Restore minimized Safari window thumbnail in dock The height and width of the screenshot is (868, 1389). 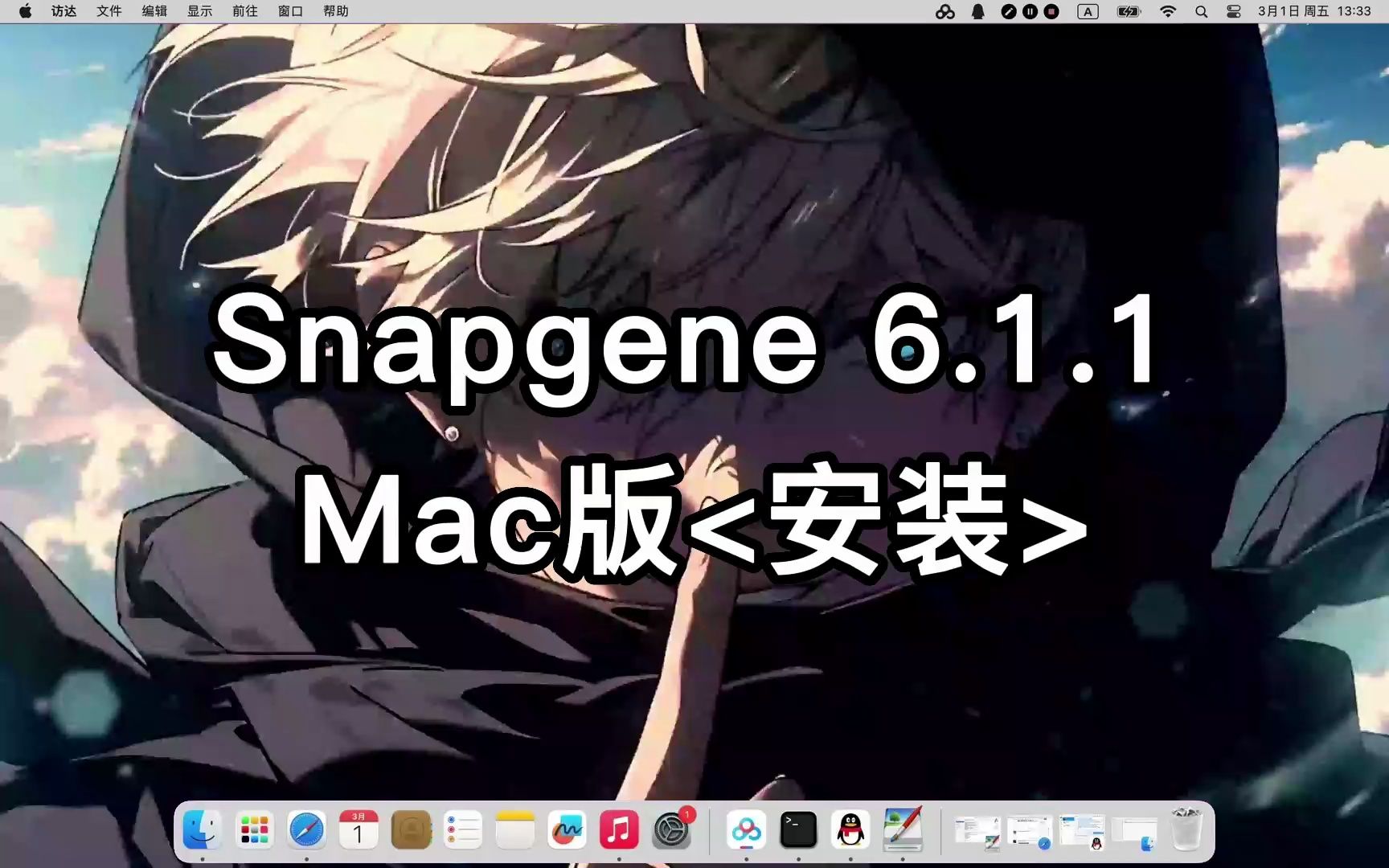1030,833
